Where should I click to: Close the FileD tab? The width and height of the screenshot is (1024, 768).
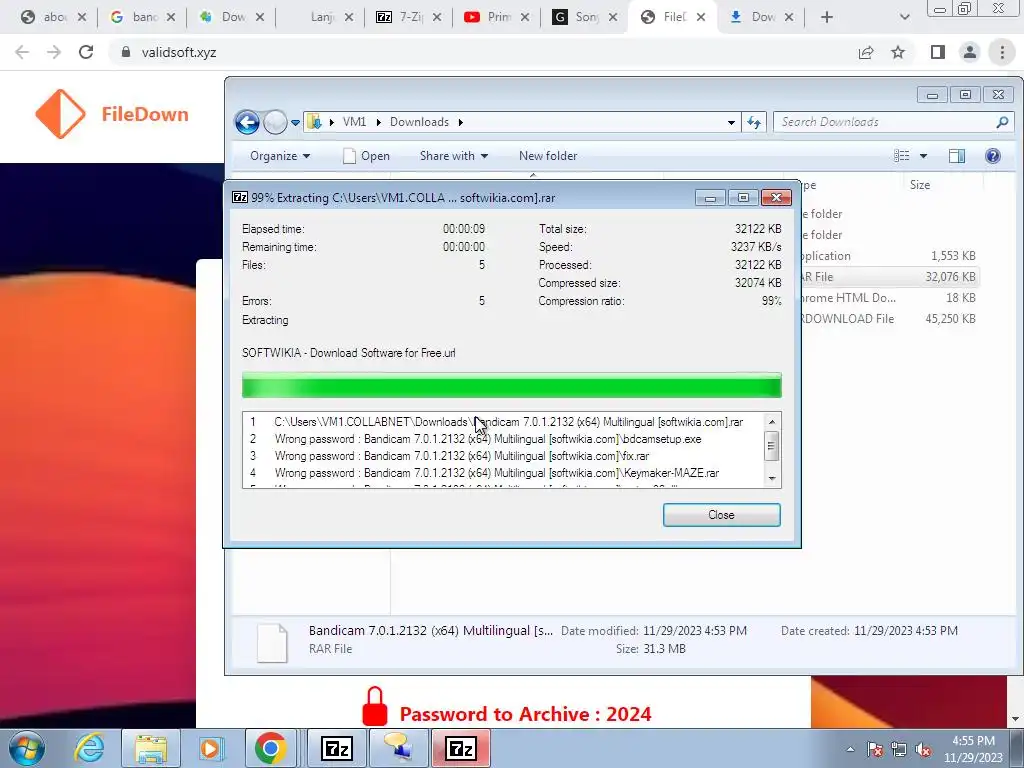tap(701, 17)
